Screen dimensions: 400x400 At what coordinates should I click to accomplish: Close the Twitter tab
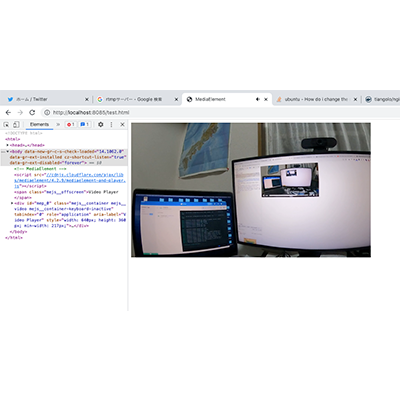[87, 99]
